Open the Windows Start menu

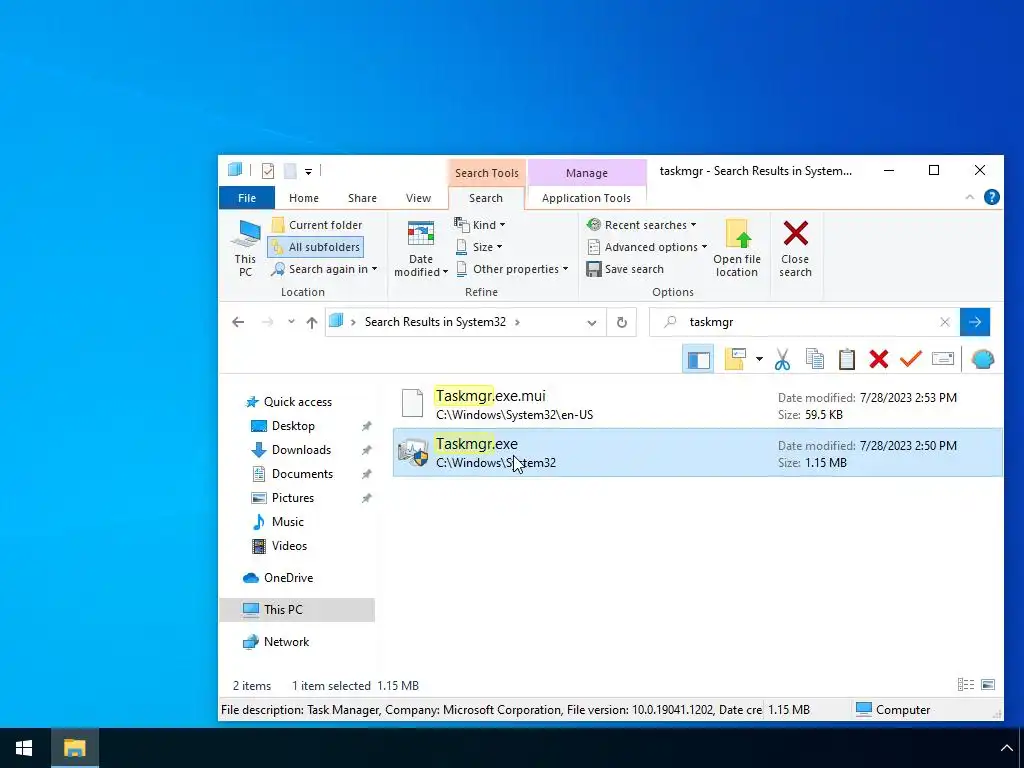click(x=24, y=748)
